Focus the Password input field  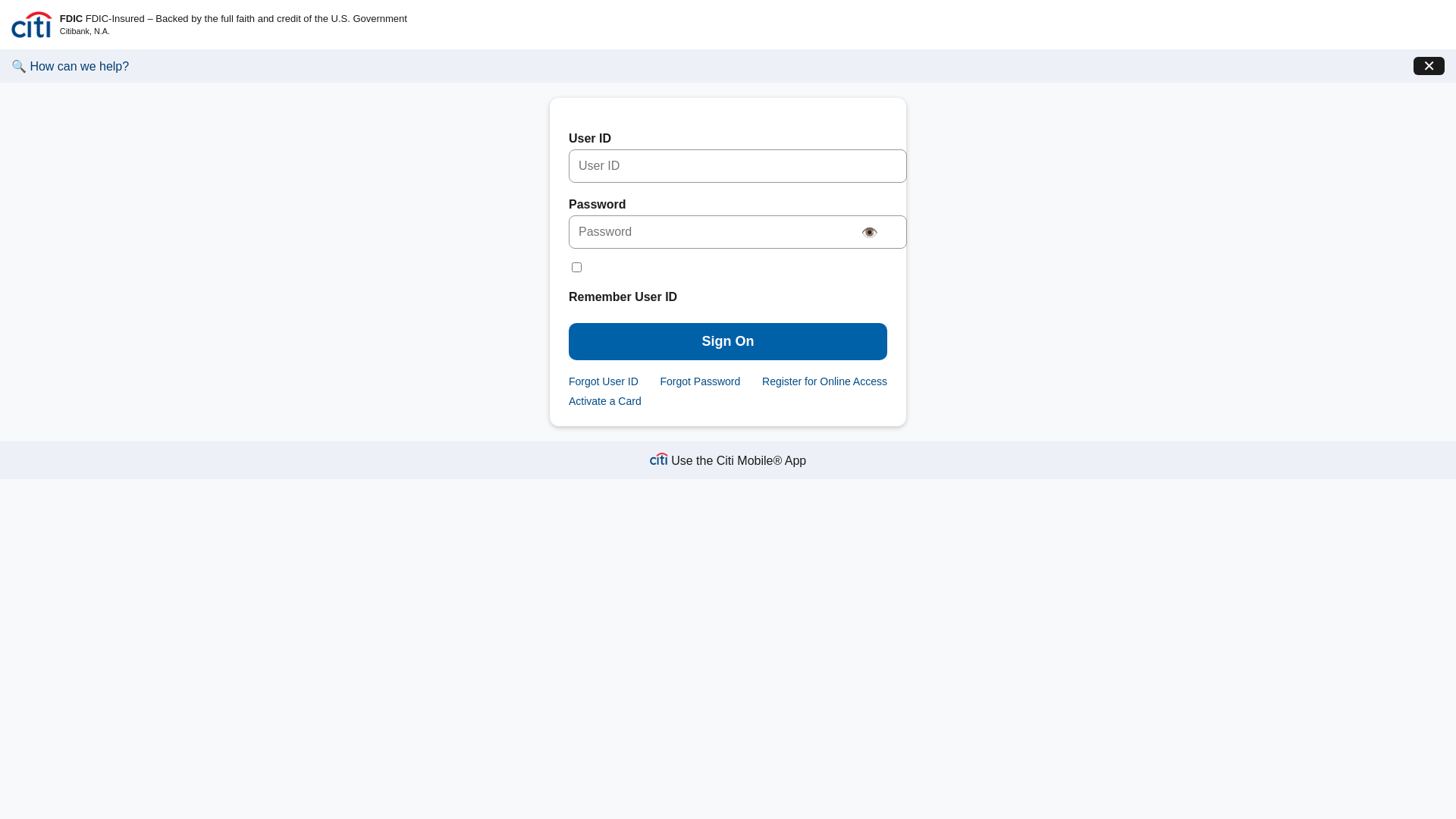click(737, 232)
